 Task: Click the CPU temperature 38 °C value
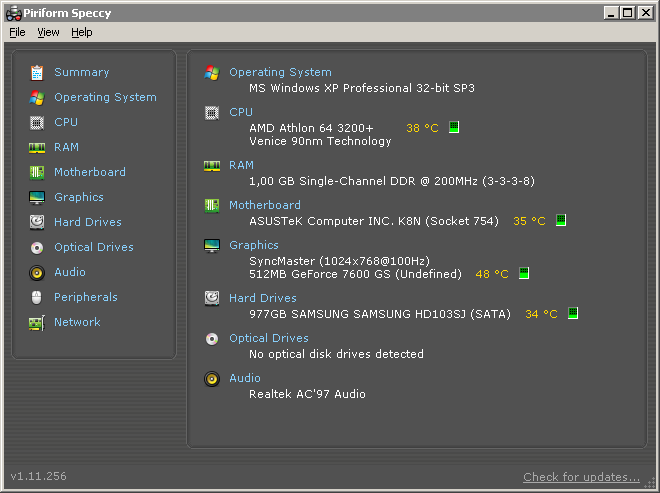pyautogui.click(x=422, y=128)
